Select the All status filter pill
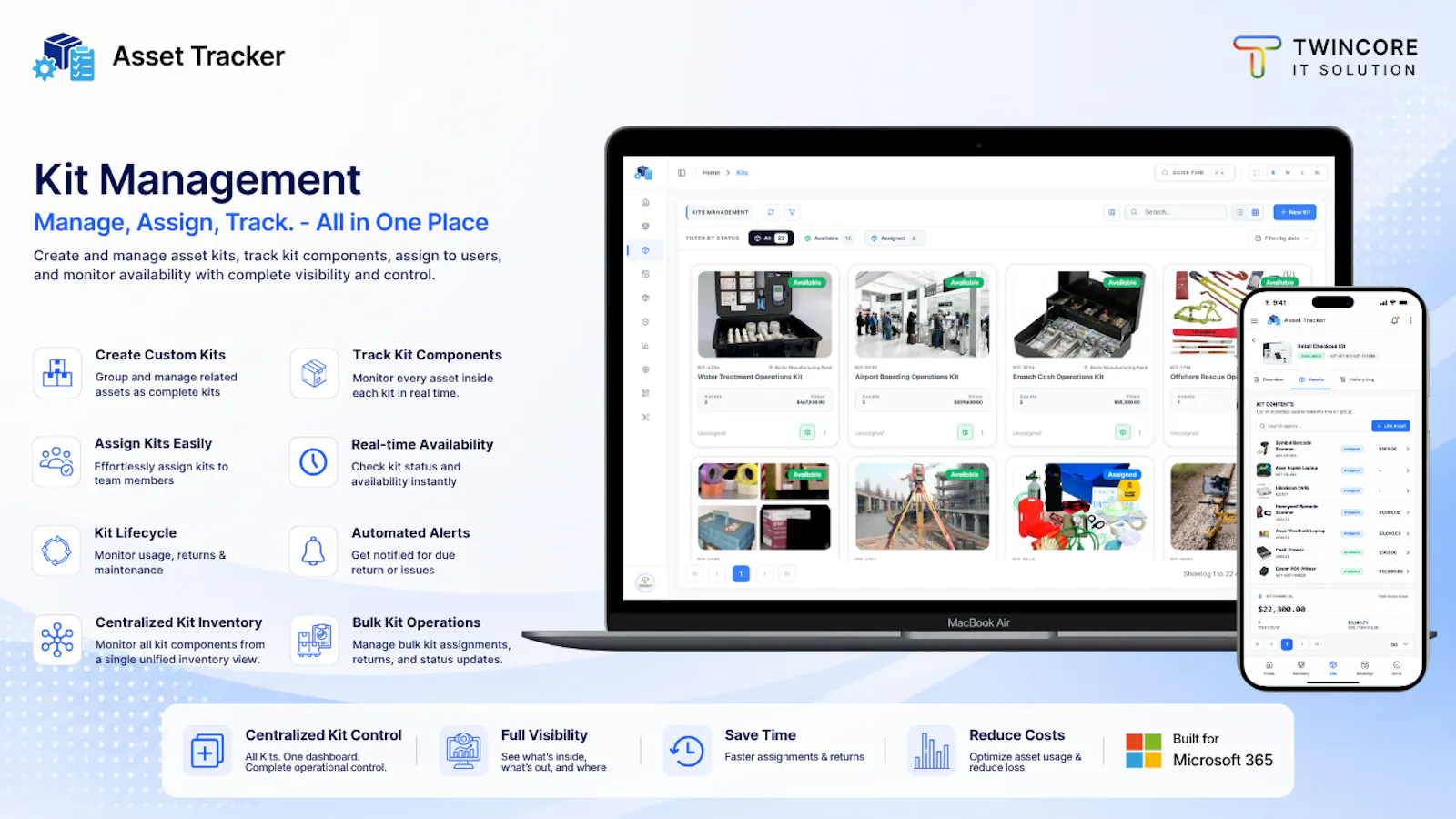The height and width of the screenshot is (819, 1456). click(x=771, y=238)
